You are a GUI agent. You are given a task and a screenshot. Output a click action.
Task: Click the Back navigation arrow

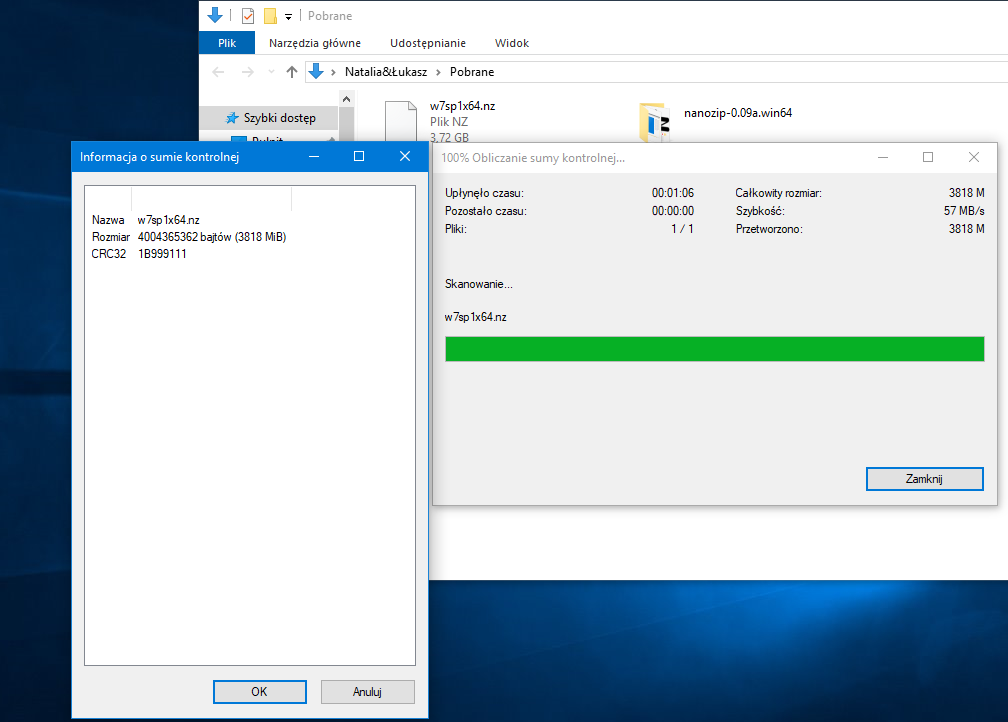[x=217, y=71]
